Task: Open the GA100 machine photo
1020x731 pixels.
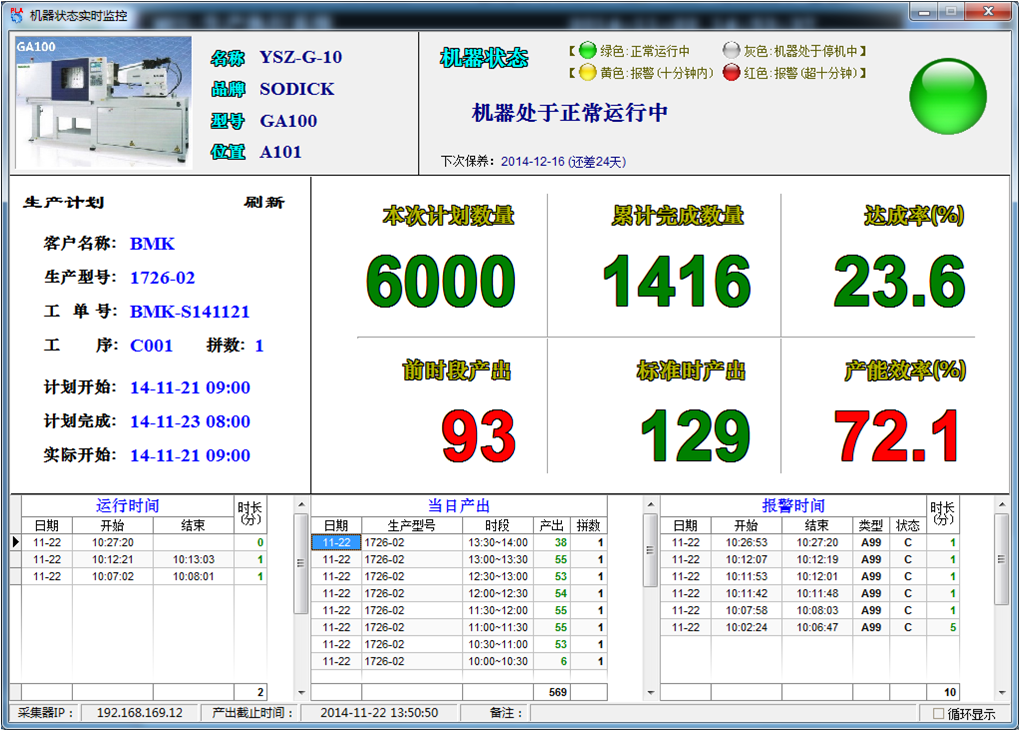Action: click(x=103, y=102)
